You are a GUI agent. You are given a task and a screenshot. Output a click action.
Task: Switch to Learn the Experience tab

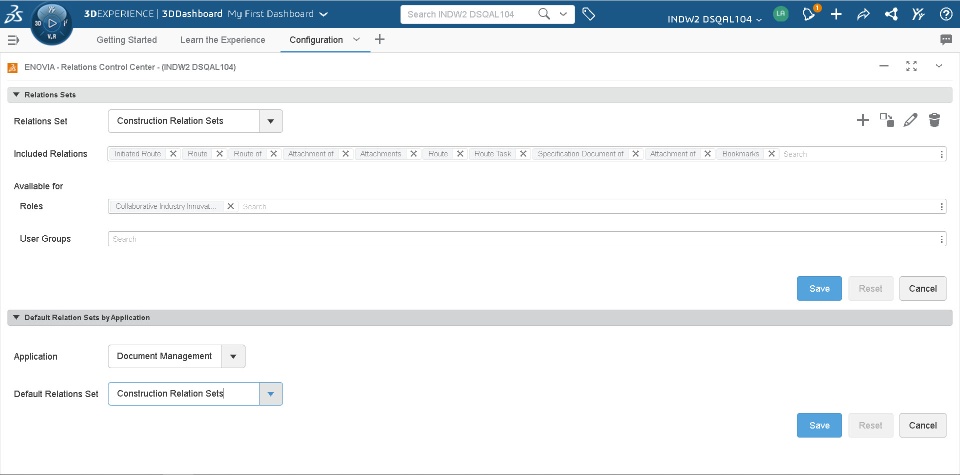[x=223, y=40]
